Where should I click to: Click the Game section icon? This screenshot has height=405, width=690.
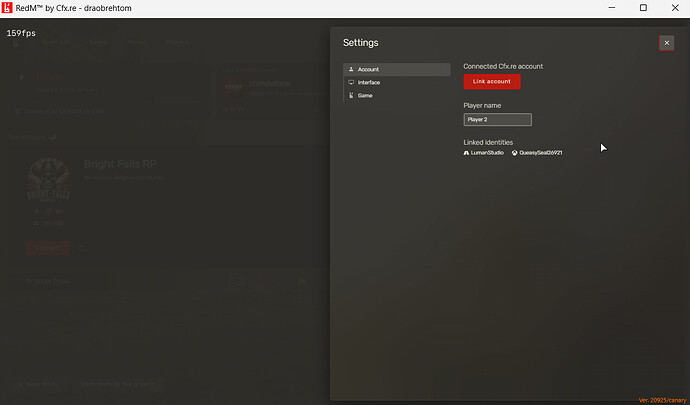tap(351, 95)
